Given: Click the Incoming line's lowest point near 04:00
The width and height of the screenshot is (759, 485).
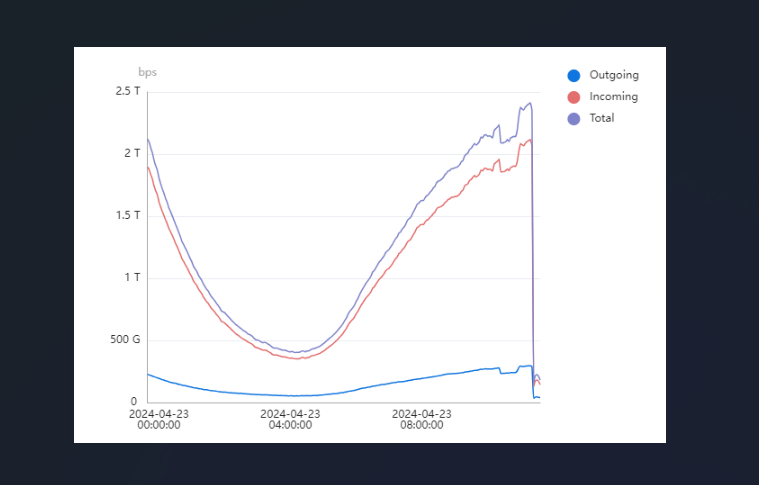Looking at the screenshot, I should (x=296, y=358).
